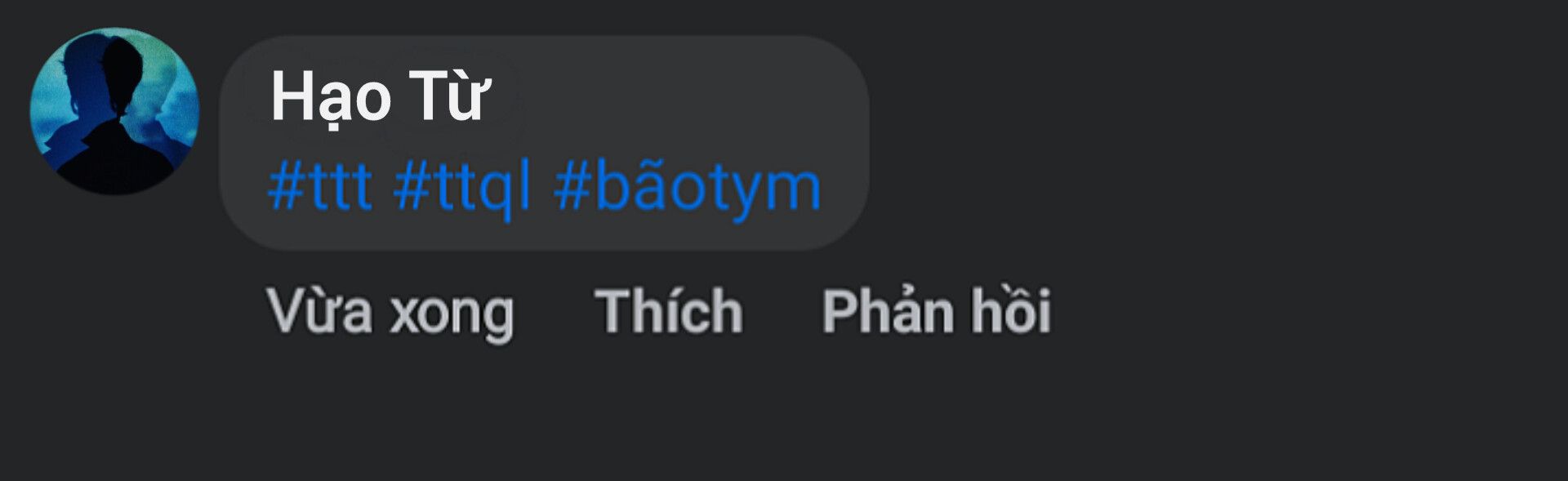Follow the middle hashtag #ttql
Screen dimensions: 1568x481
tap(462, 189)
